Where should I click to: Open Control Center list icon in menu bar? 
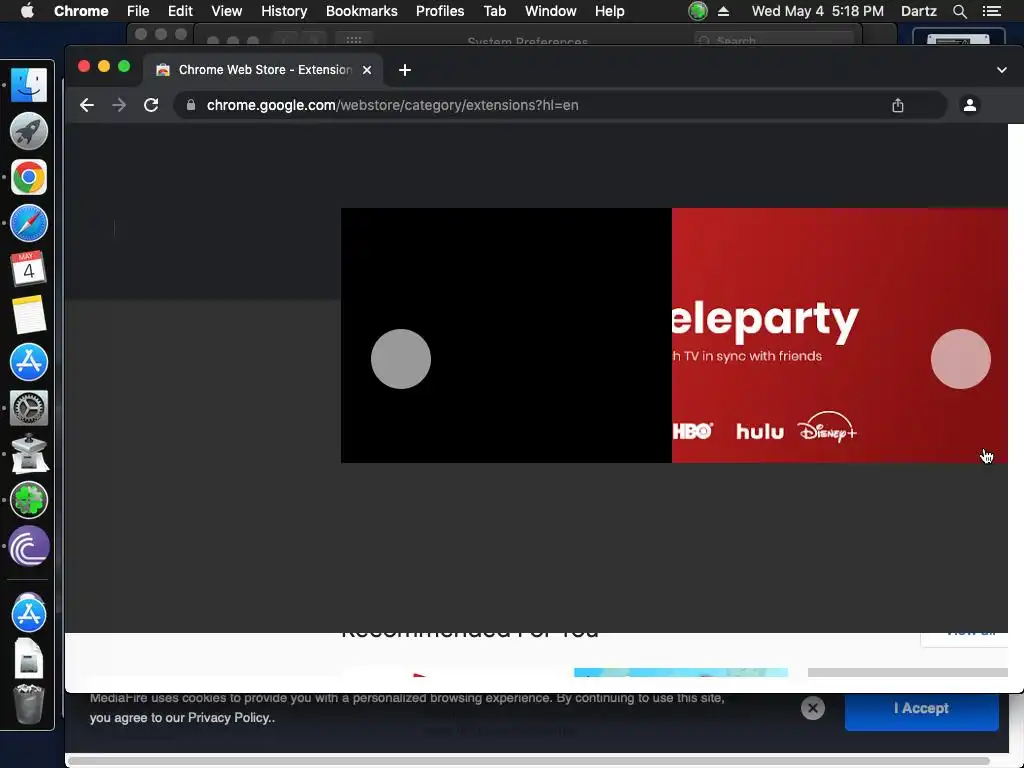pyautogui.click(x=992, y=11)
